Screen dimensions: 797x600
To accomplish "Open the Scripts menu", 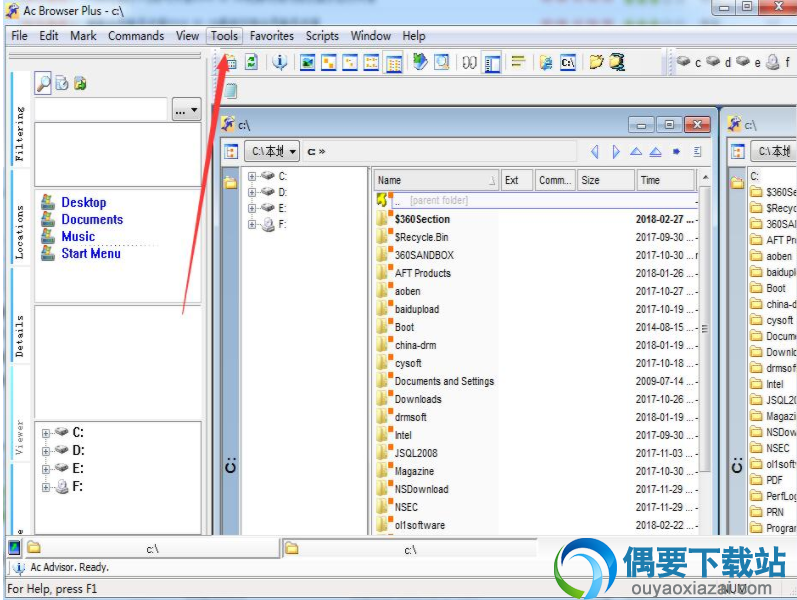I will point(322,36).
